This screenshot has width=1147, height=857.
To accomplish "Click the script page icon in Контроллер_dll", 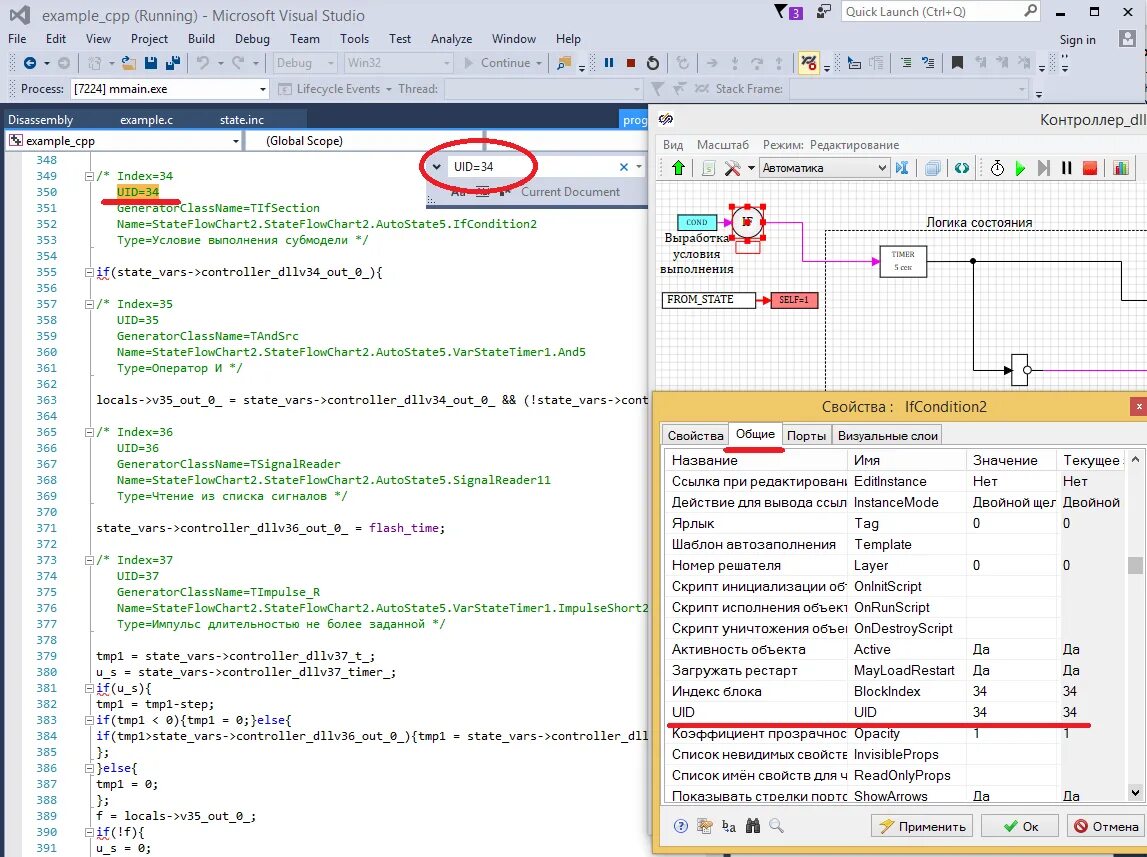I will point(708,168).
